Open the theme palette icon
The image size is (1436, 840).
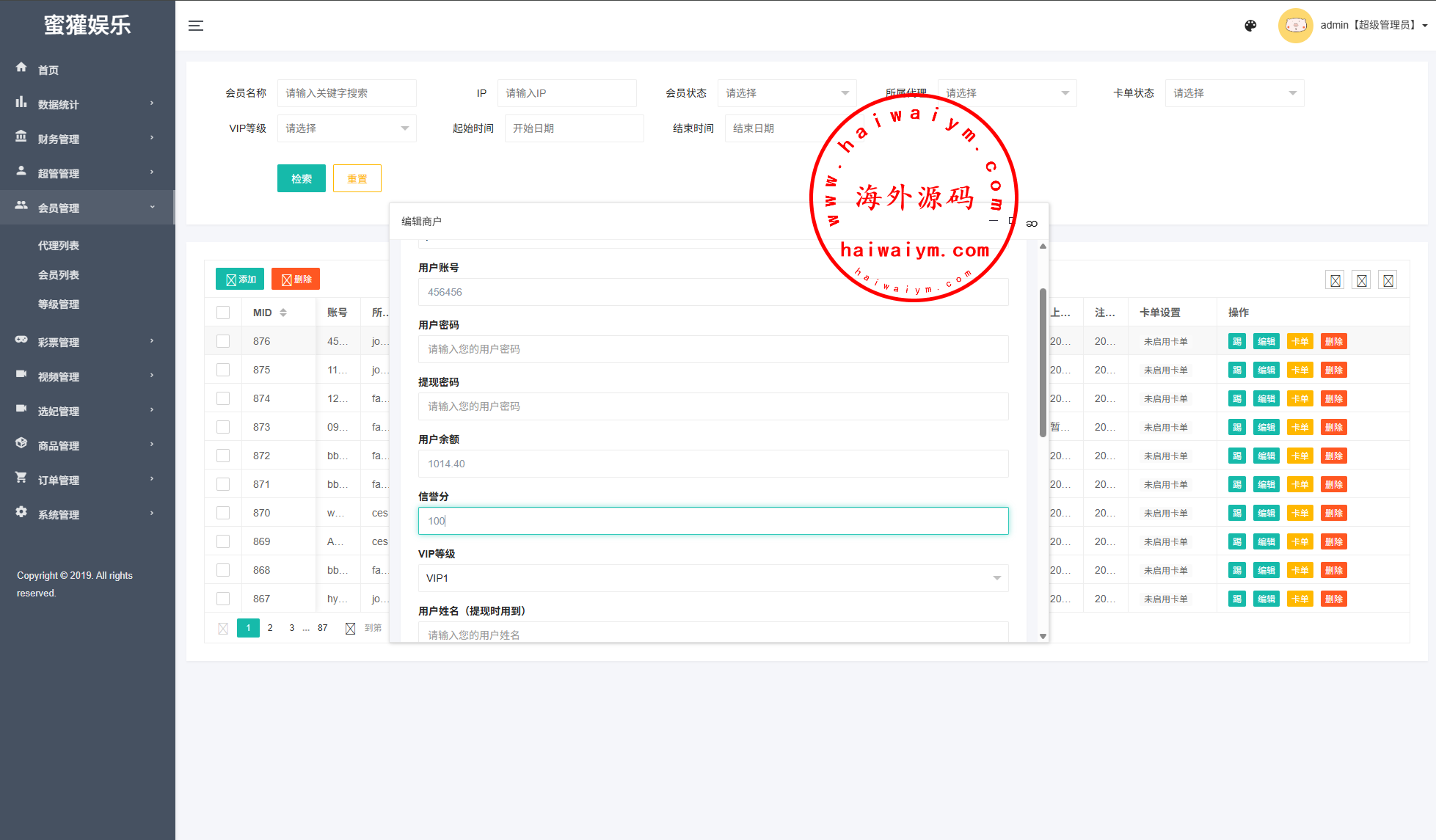1250,26
